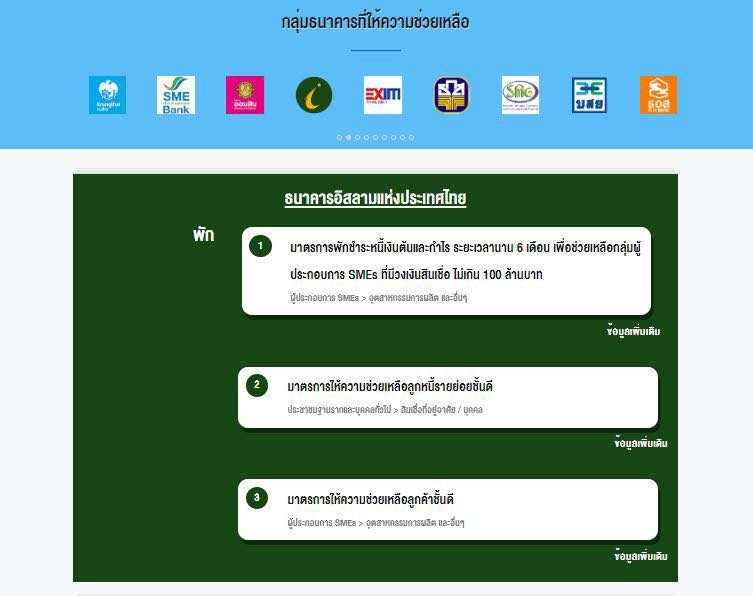Select the orange ธอส bank logo
This screenshot has height=596, width=753.
coord(658,95)
